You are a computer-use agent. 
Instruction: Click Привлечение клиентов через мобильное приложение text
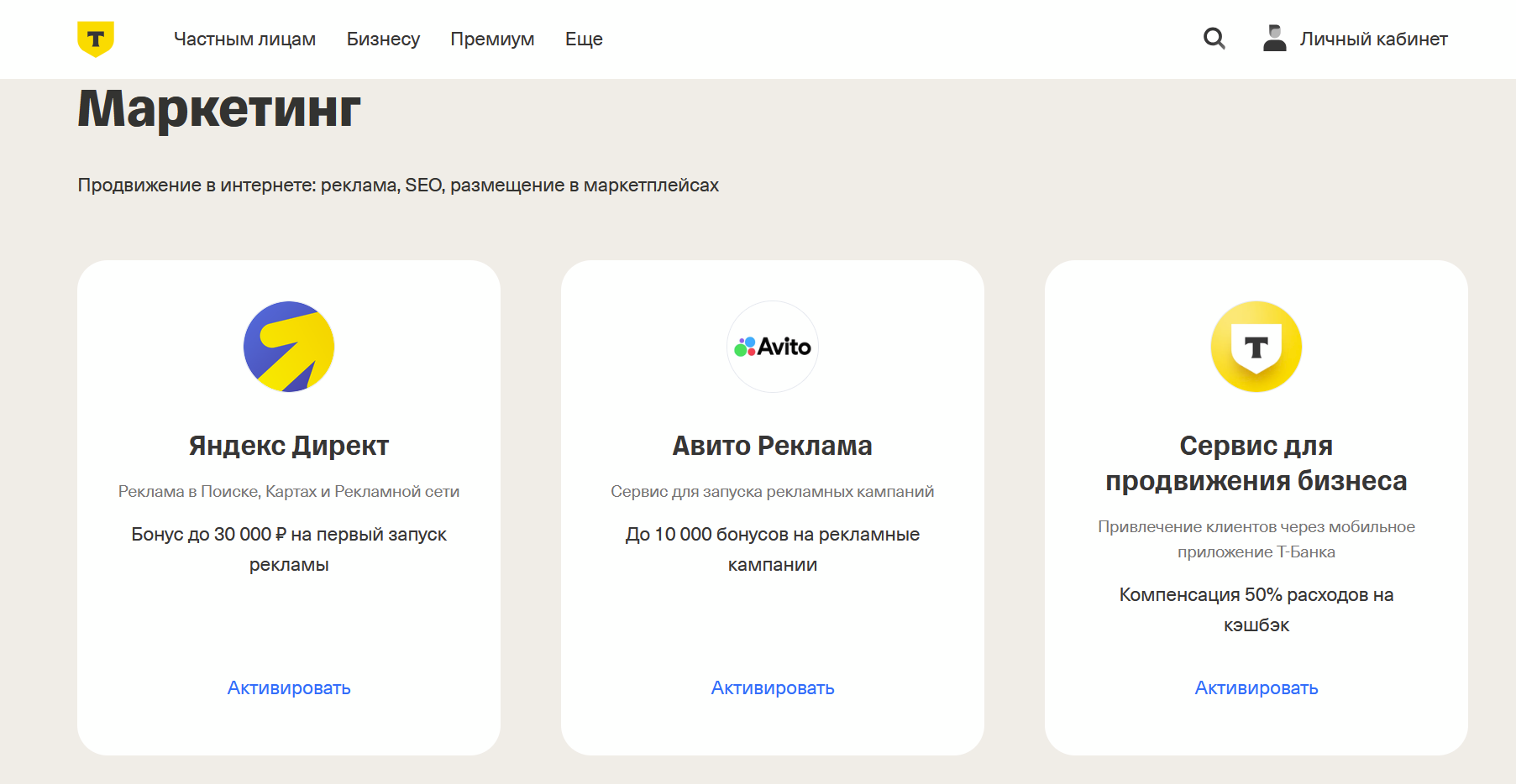1256,539
